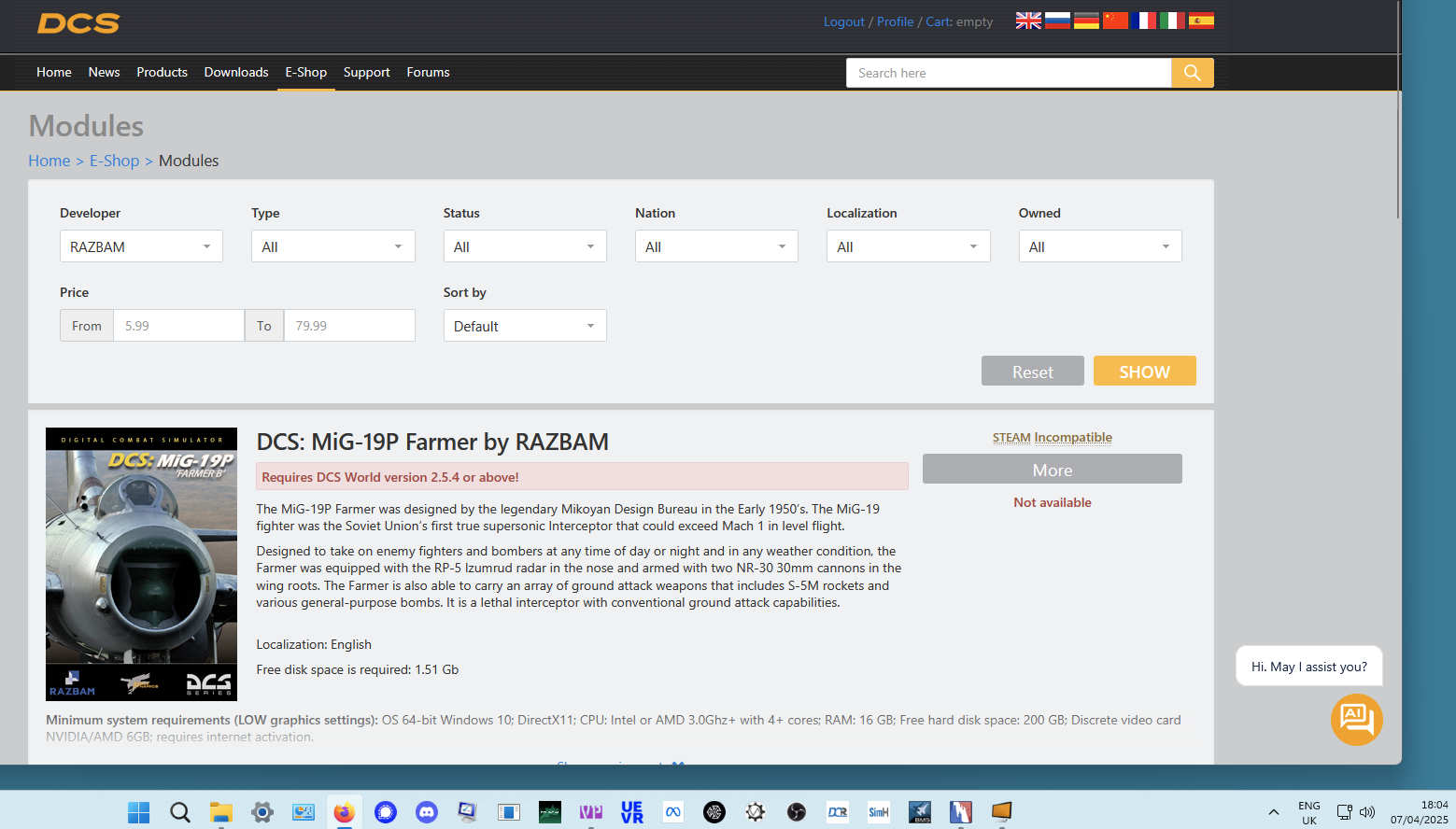Screen dimensions: 1456x829
Task: Focus the Search here input field
Action: pyautogui.click(x=1009, y=73)
